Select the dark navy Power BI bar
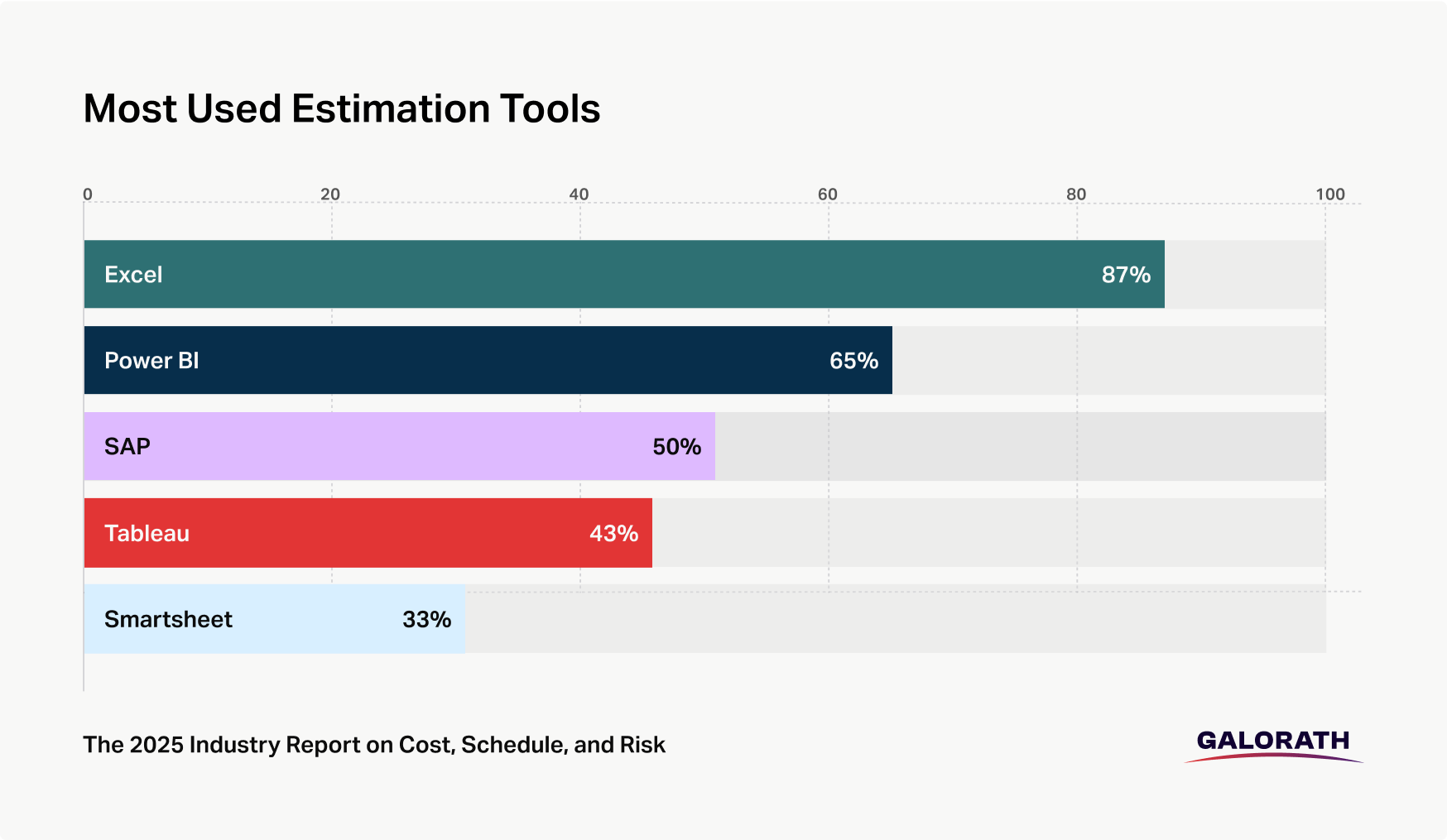Viewport: 1447px width, 840px height. 488,361
